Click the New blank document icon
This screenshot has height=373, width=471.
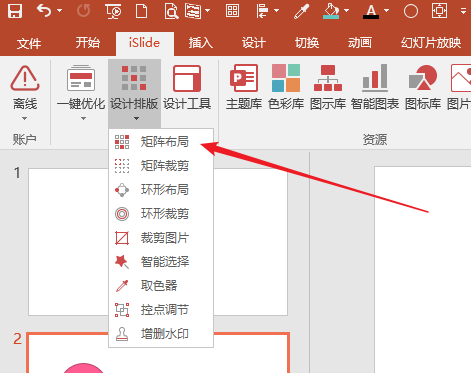point(142,11)
